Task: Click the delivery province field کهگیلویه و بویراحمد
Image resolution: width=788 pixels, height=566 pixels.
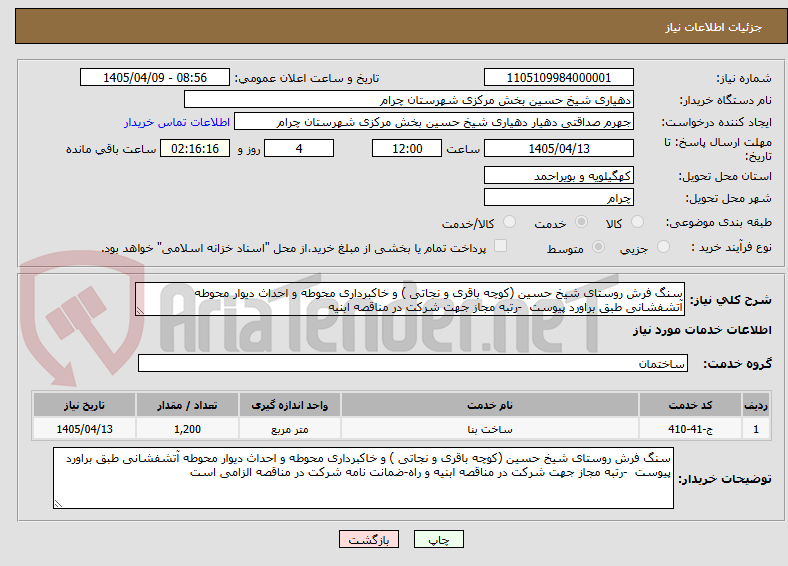Action: (x=559, y=175)
